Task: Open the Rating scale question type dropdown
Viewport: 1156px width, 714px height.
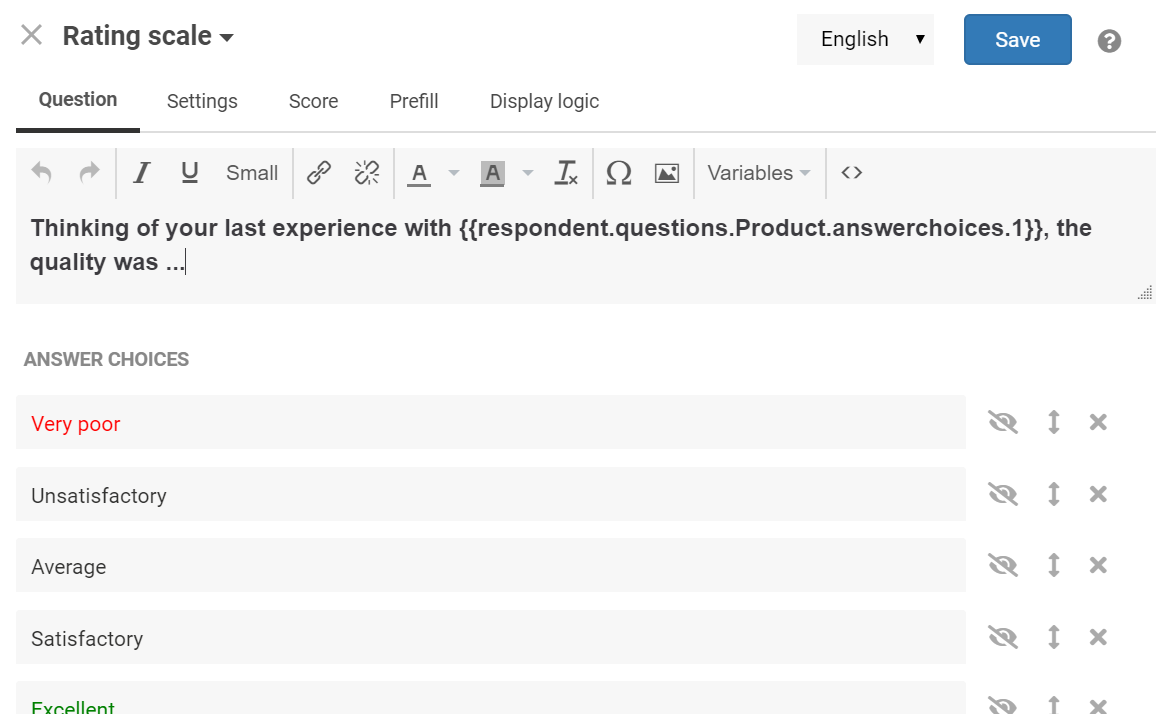Action: pos(148,36)
